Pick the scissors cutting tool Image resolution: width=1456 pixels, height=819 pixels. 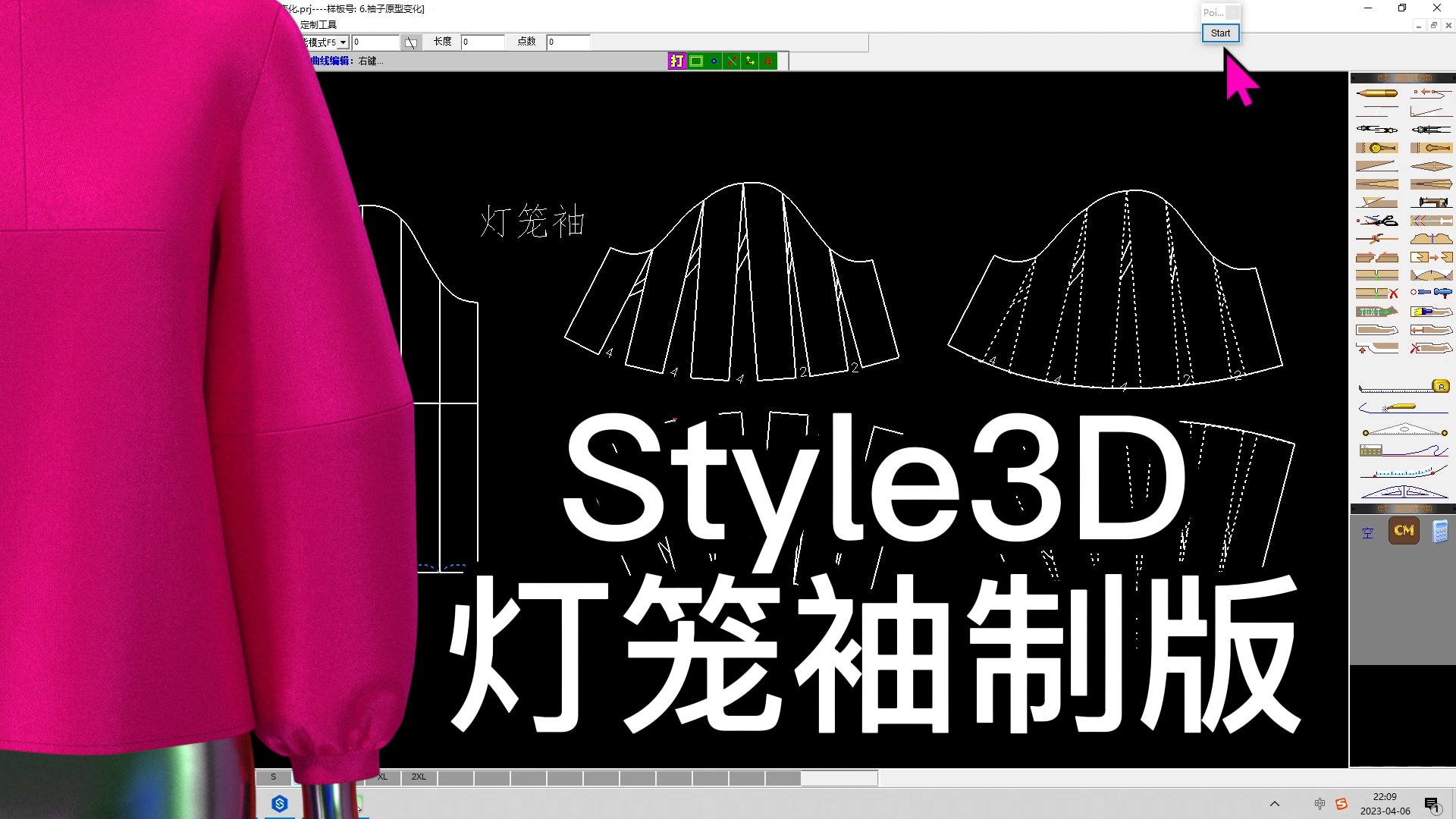pos(1376,221)
